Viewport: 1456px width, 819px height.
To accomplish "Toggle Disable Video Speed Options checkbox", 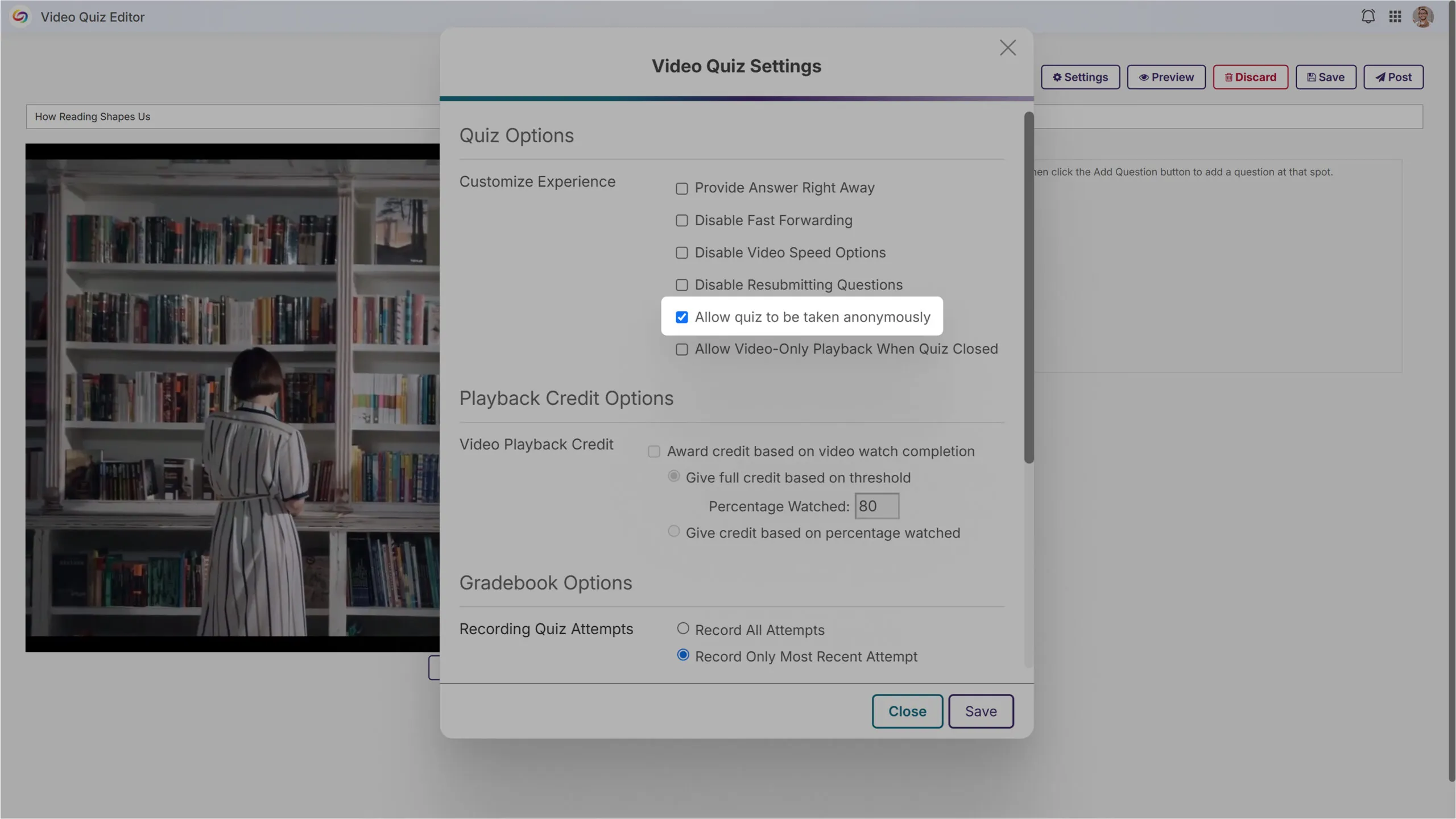I will (x=681, y=253).
